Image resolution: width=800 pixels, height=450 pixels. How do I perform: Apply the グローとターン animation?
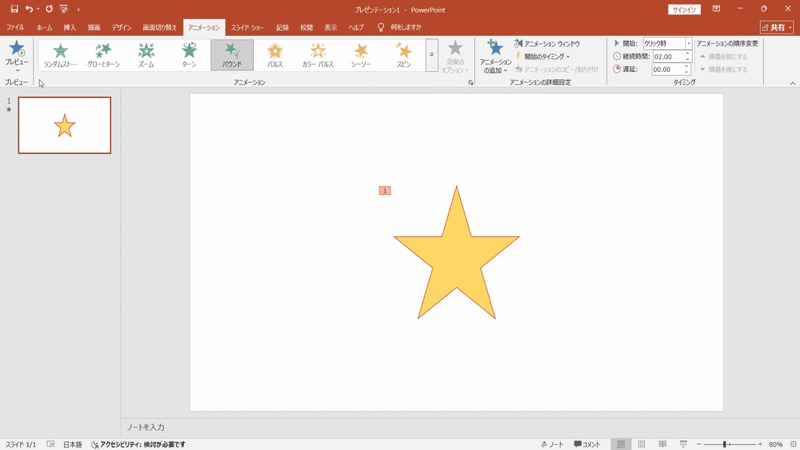point(104,55)
